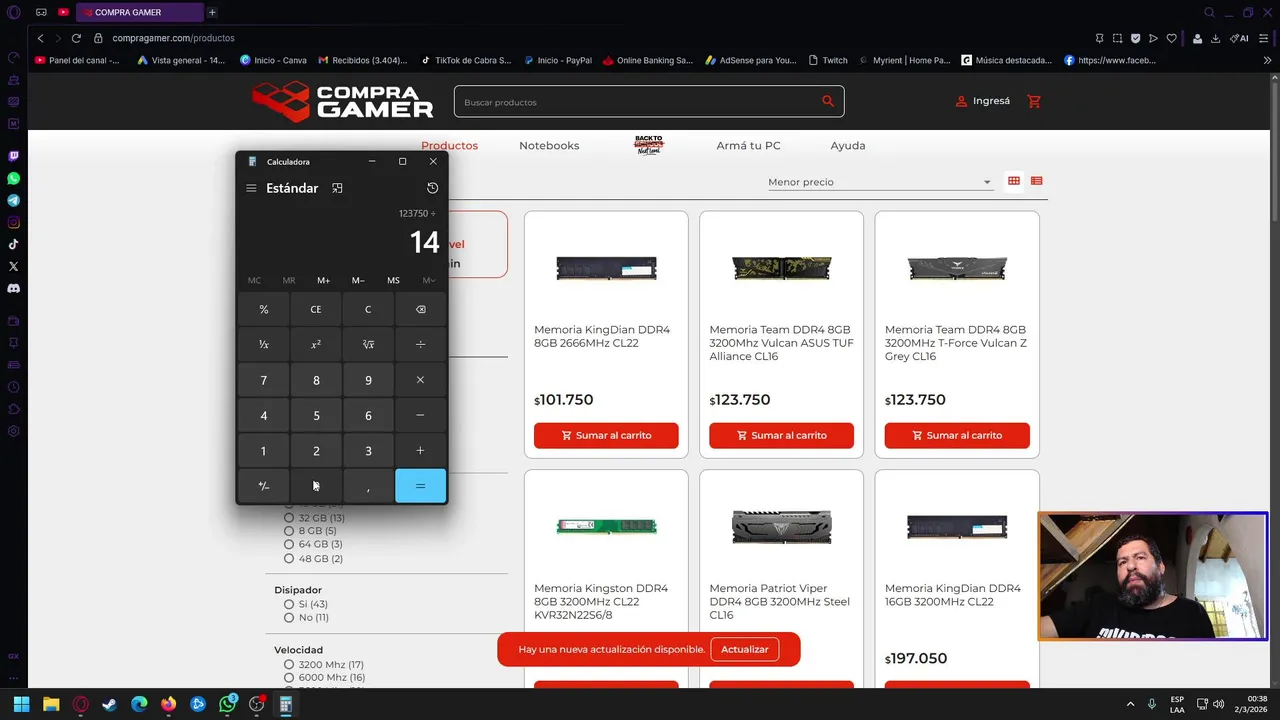
Task: Click the percent key in Calculator
Action: [x=264, y=309]
